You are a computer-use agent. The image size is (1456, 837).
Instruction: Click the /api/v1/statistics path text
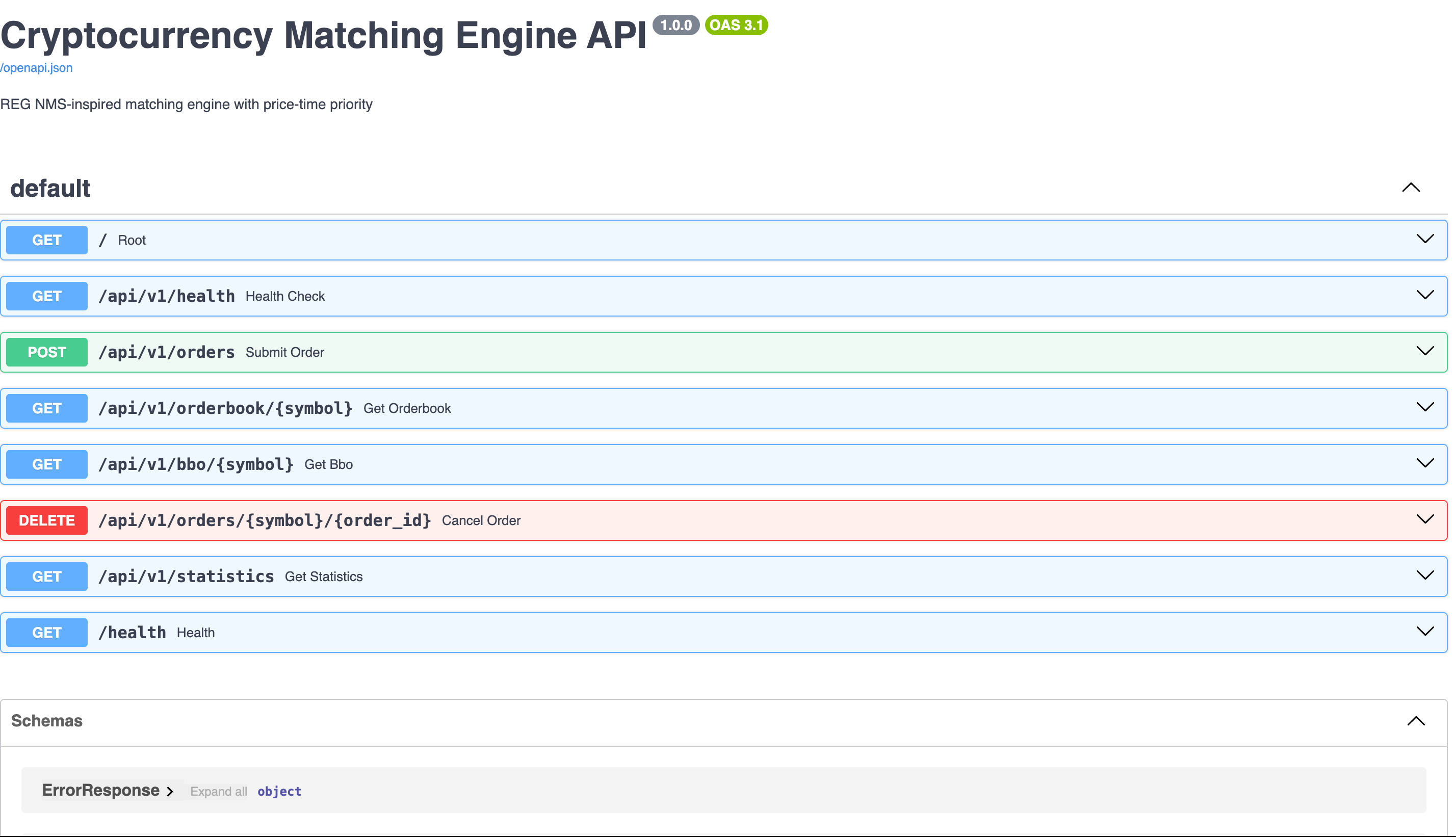click(186, 577)
